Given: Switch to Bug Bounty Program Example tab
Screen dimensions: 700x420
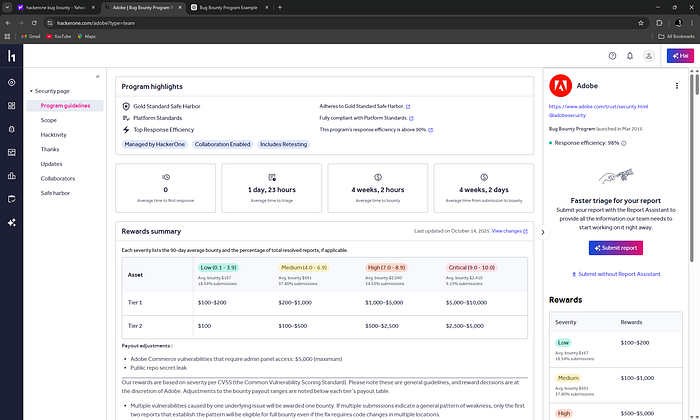Looking at the screenshot, I should [228, 8].
